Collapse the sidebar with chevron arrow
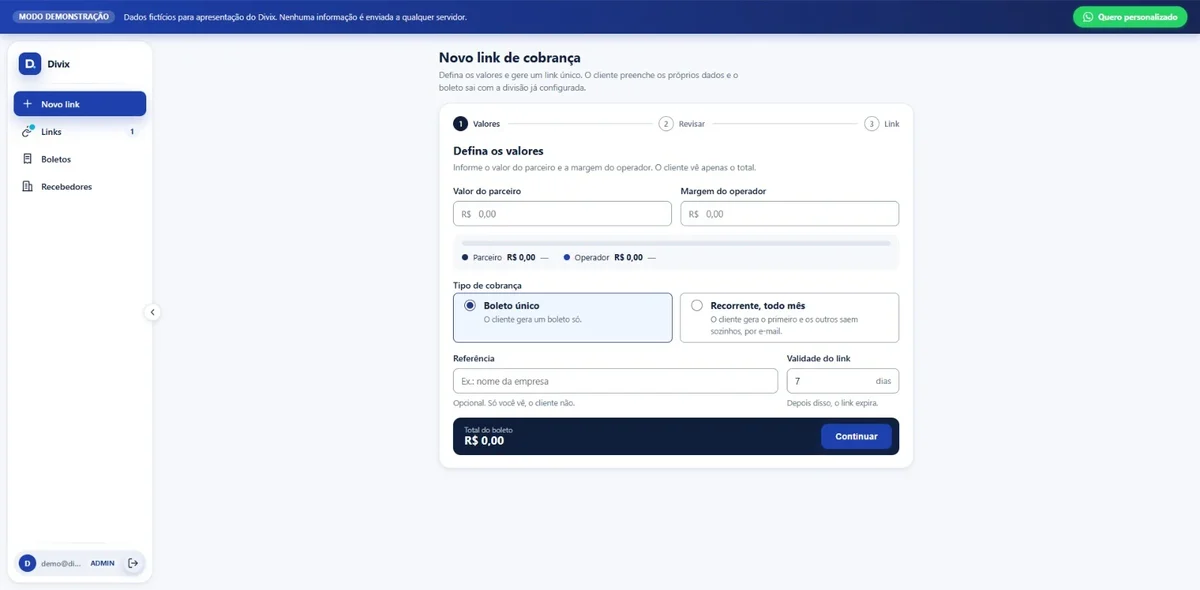Viewport: 1200px width, 590px height. [152, 312]
